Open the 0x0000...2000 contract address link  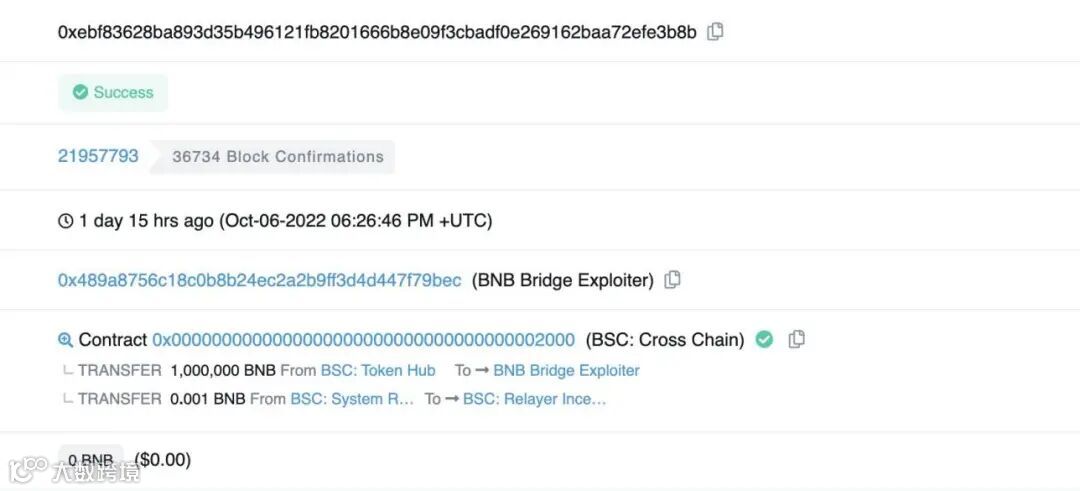pos(363,340)
